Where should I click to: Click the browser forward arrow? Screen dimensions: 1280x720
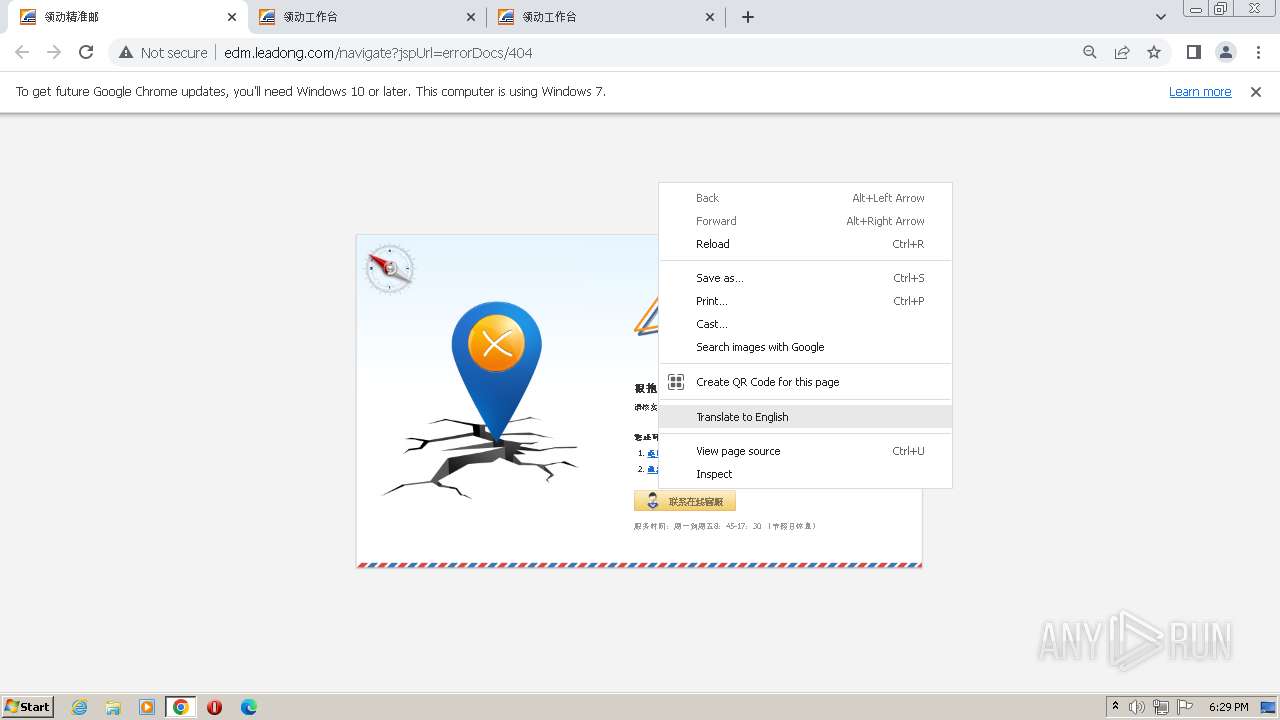(54, 52)
